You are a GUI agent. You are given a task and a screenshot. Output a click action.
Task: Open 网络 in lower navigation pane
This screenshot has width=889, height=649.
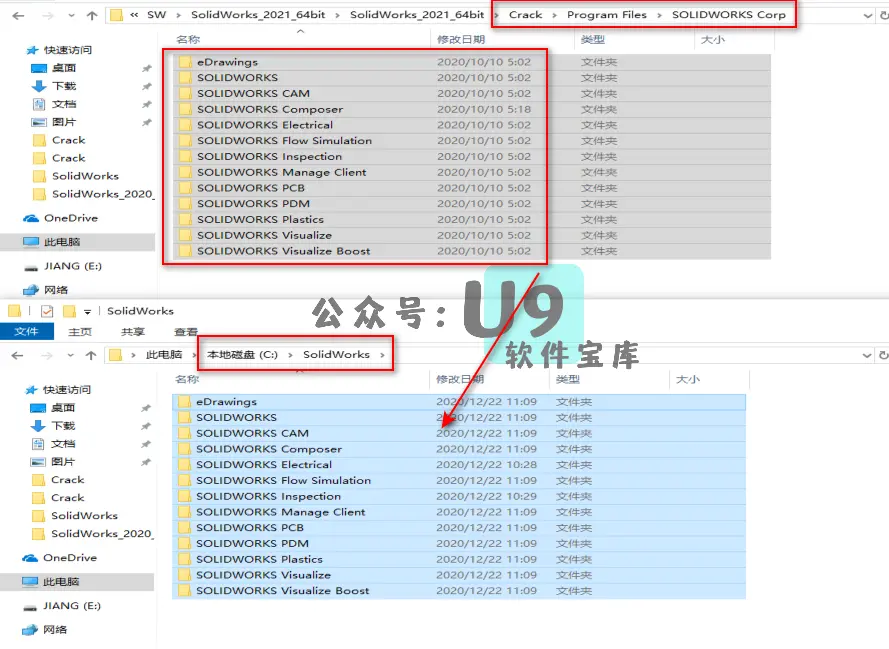pos(44,630)
